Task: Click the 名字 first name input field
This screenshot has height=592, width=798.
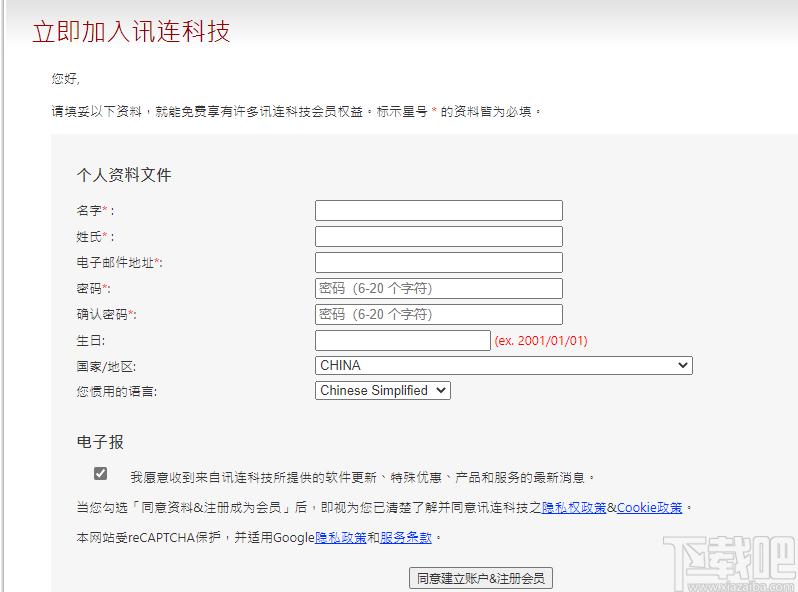Action: [439, 210]
